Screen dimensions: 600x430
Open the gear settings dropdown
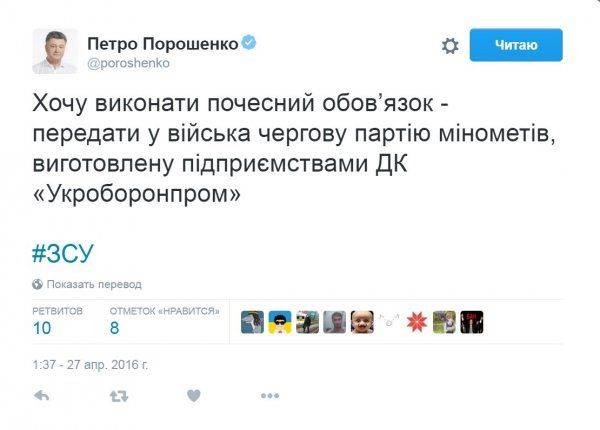pyautogui.click(x=450, y=46)
